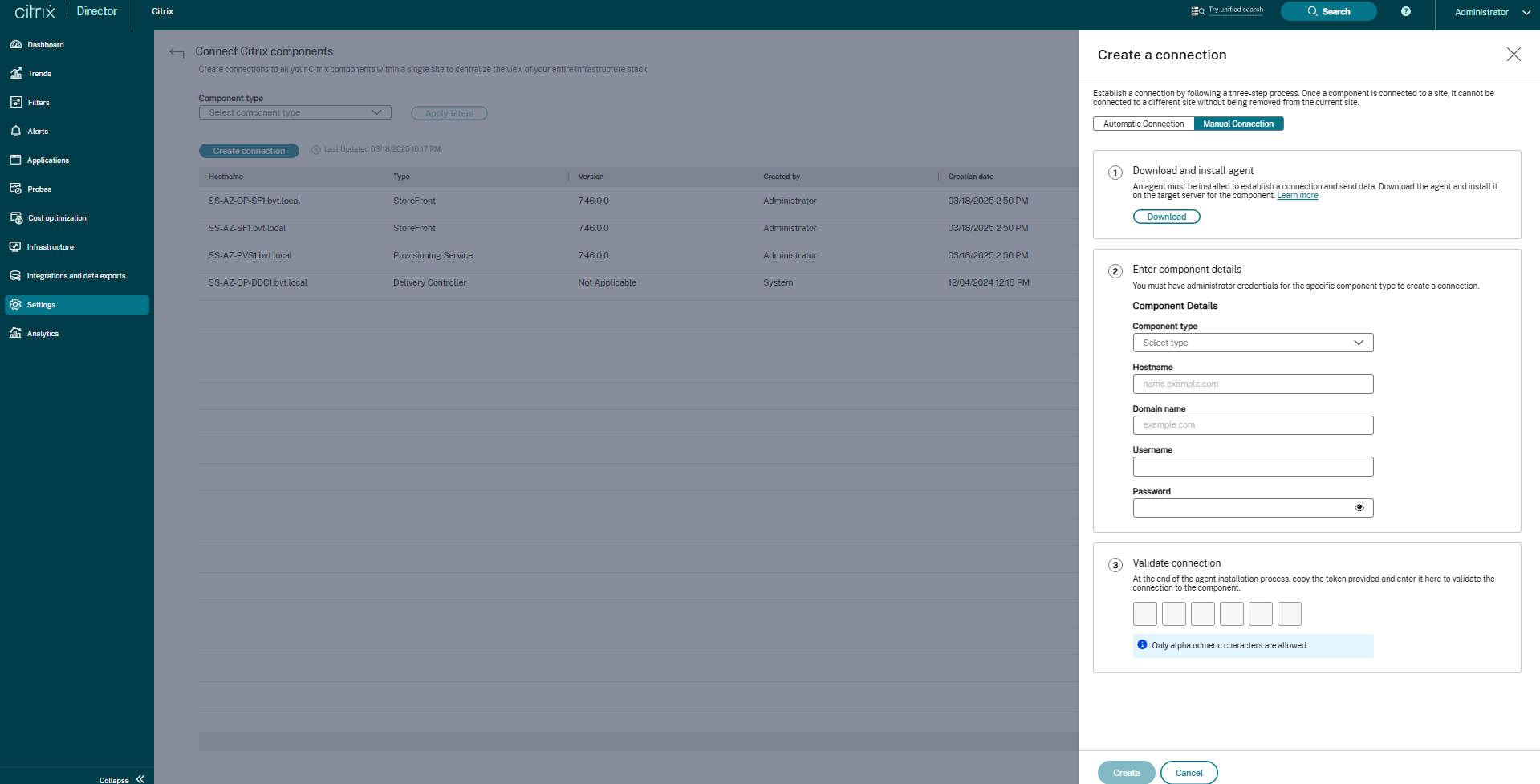Click the help question mark icon

pos(1405,11)
